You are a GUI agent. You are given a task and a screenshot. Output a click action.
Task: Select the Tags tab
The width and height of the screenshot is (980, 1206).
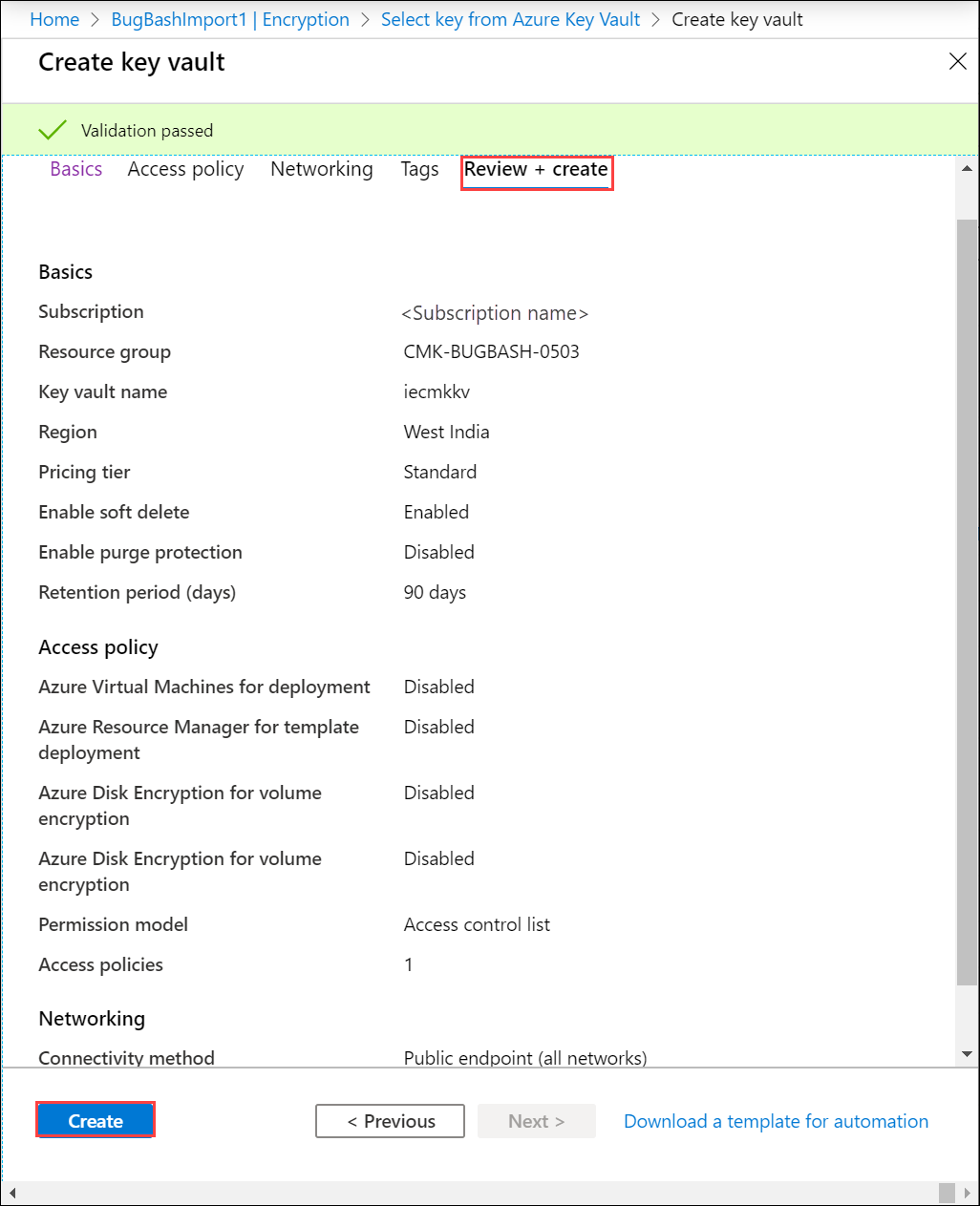419,169
